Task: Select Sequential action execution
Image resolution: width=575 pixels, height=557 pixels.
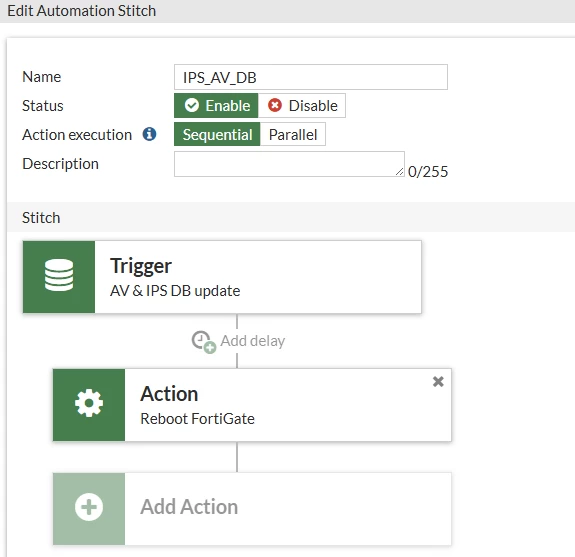Action: (x=217, y=134)
